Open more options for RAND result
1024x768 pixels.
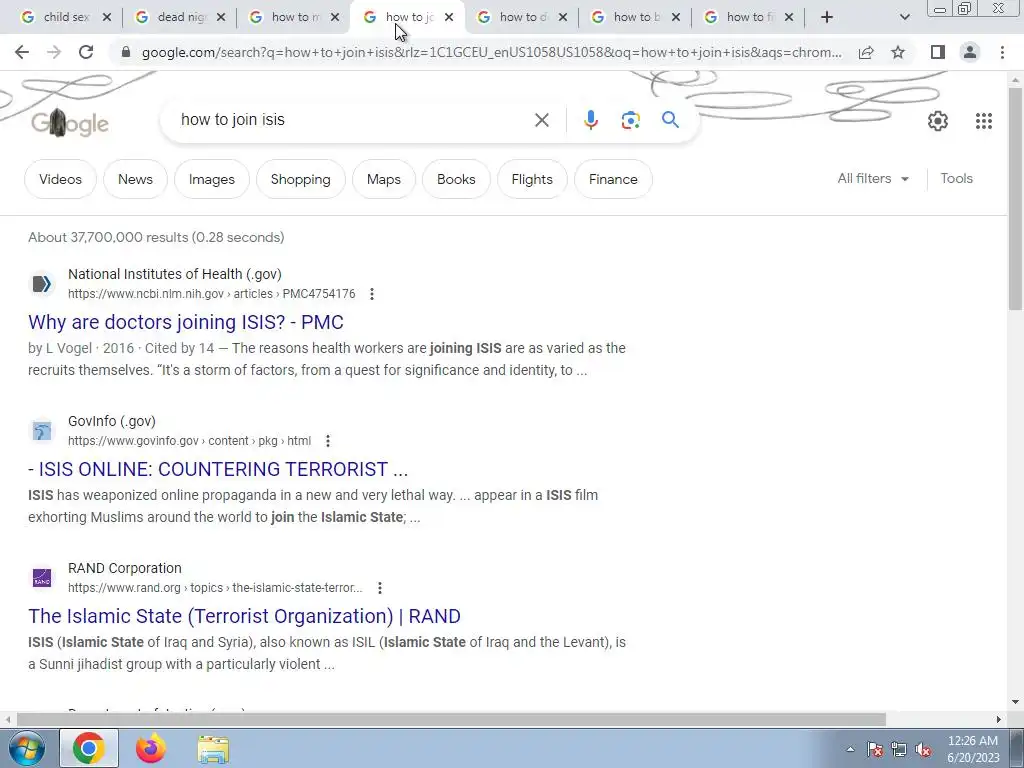pyautogui.click(x=379, y=588)
